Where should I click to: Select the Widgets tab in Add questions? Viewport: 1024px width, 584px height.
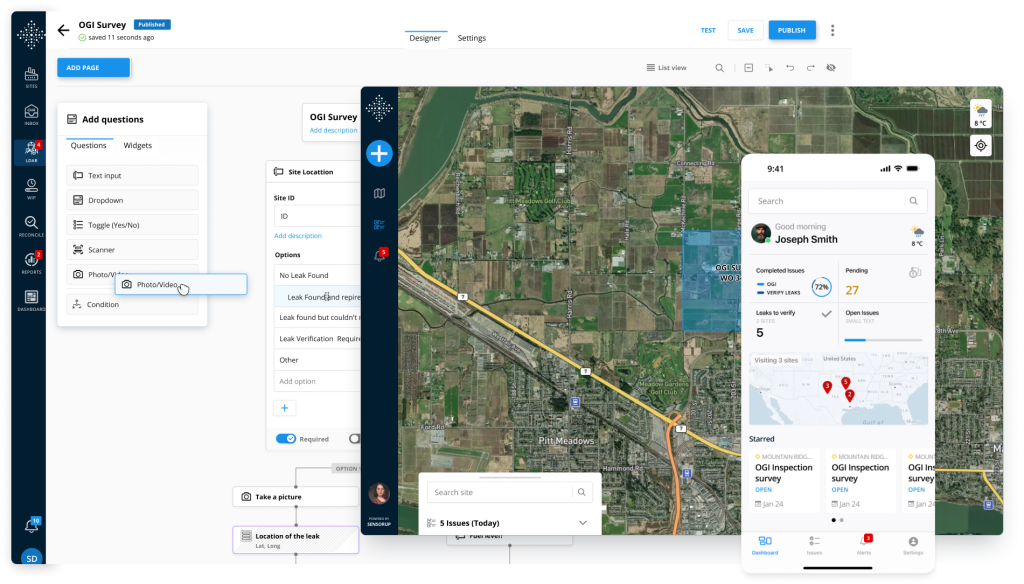pos(138,146)
